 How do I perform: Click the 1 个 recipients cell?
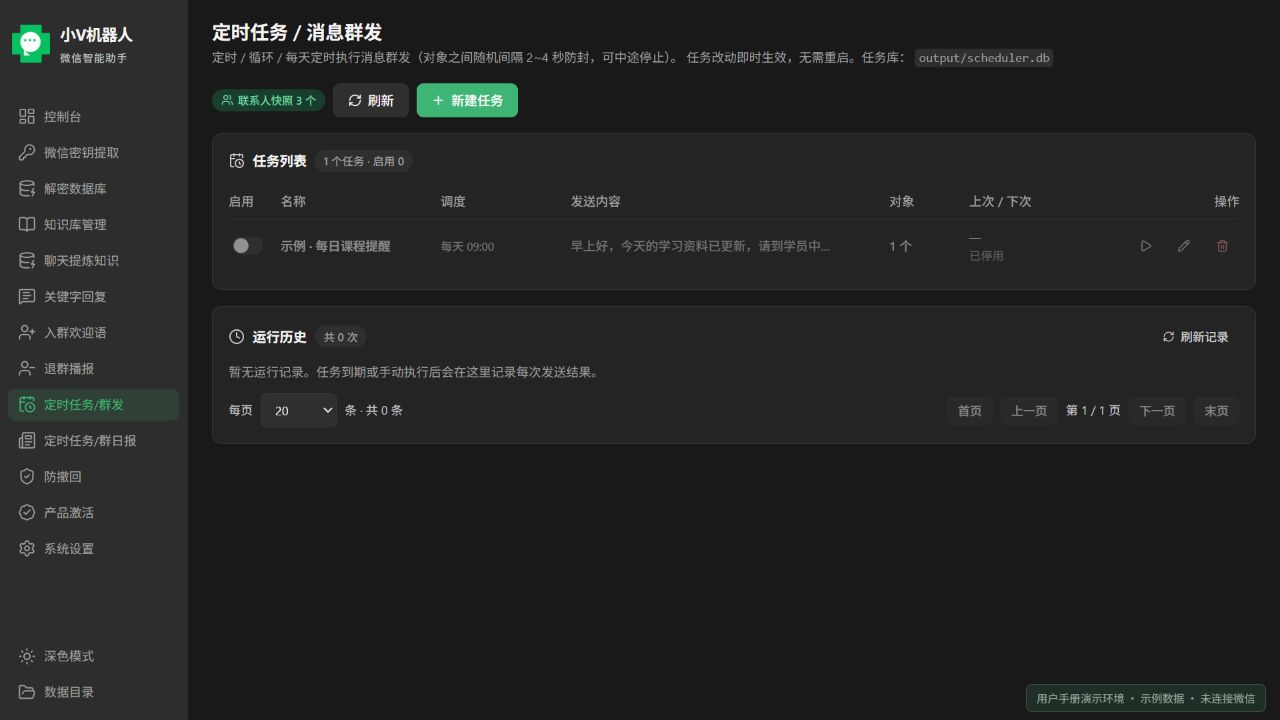(901, 246)
